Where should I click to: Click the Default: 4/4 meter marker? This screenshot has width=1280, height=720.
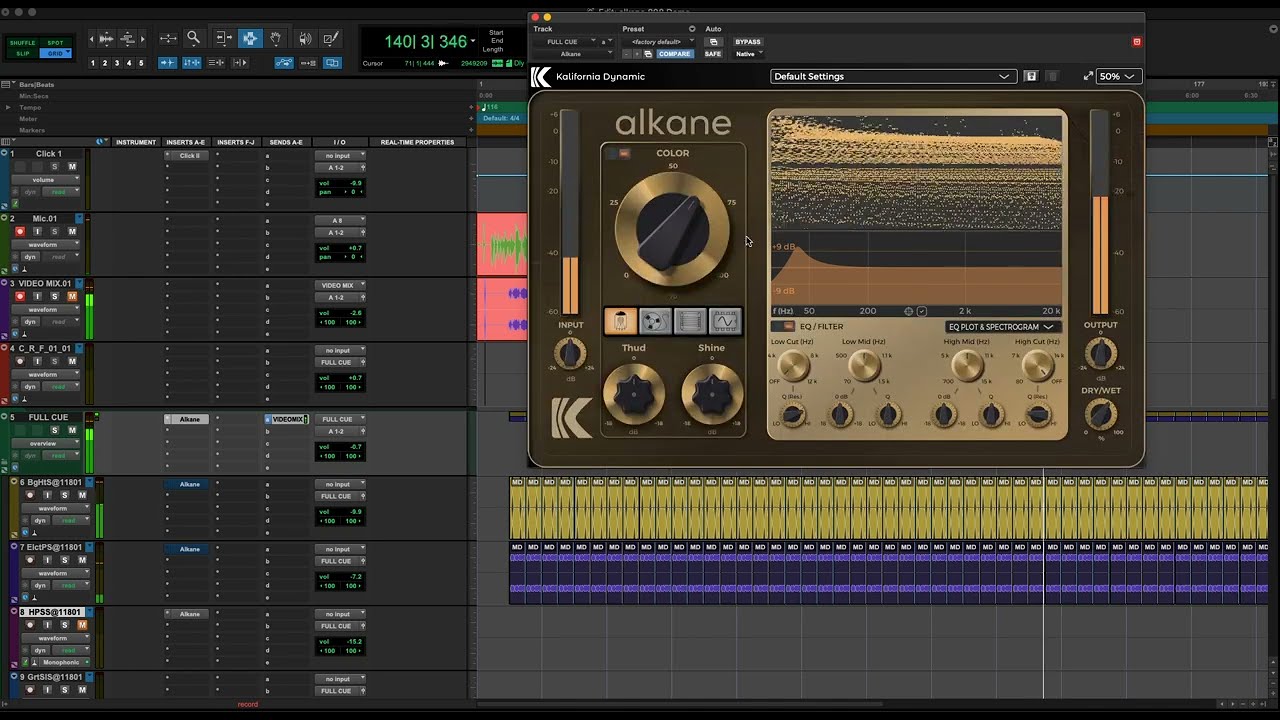point(501,118)
